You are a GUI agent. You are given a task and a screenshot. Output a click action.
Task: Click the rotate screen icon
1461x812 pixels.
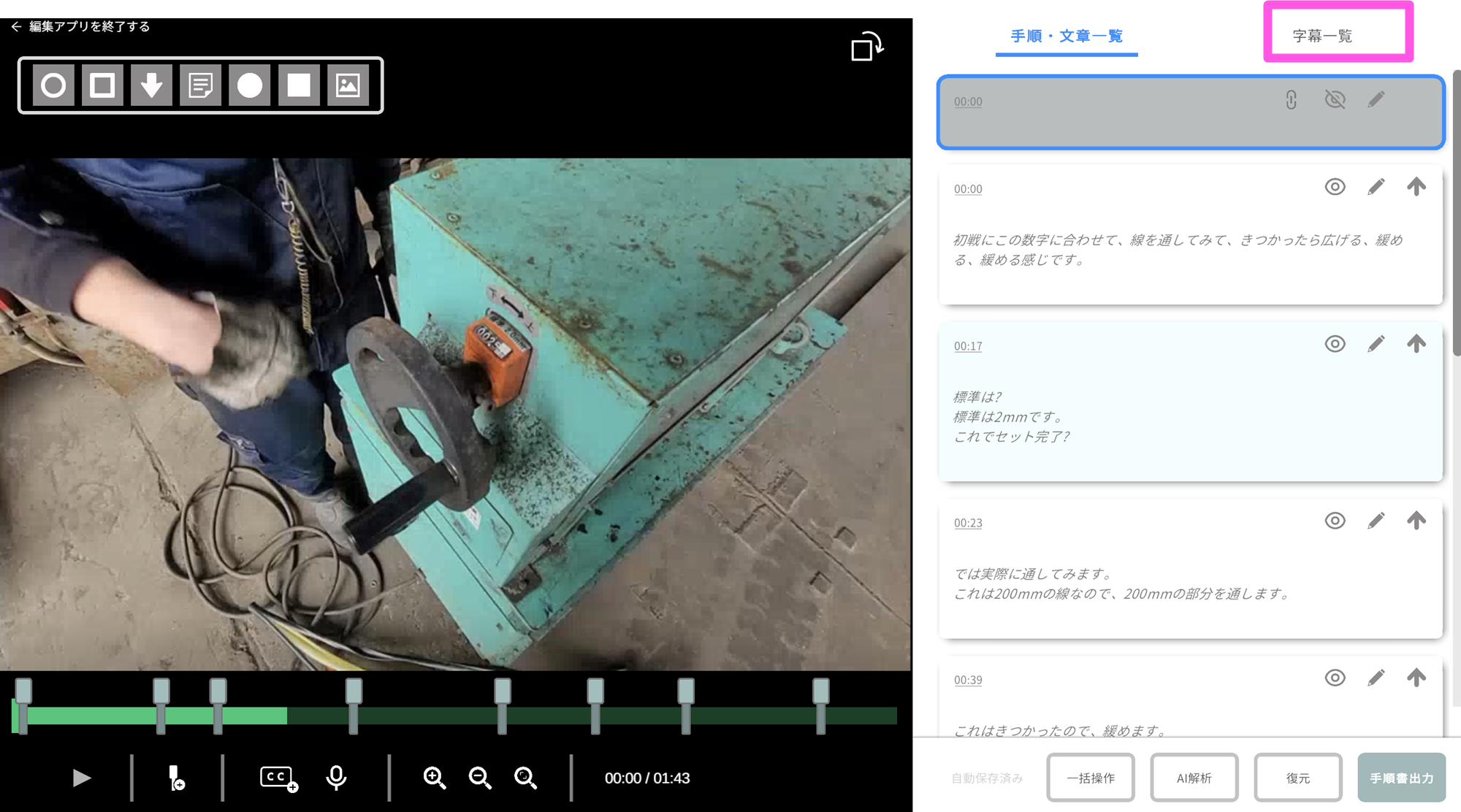tap(867, 47)
